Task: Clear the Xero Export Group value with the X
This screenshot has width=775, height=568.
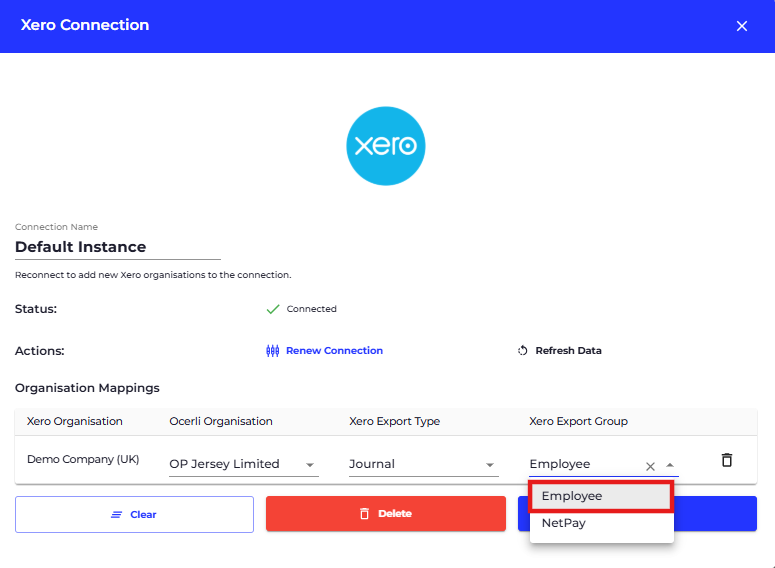Action: tap(650, 466)
